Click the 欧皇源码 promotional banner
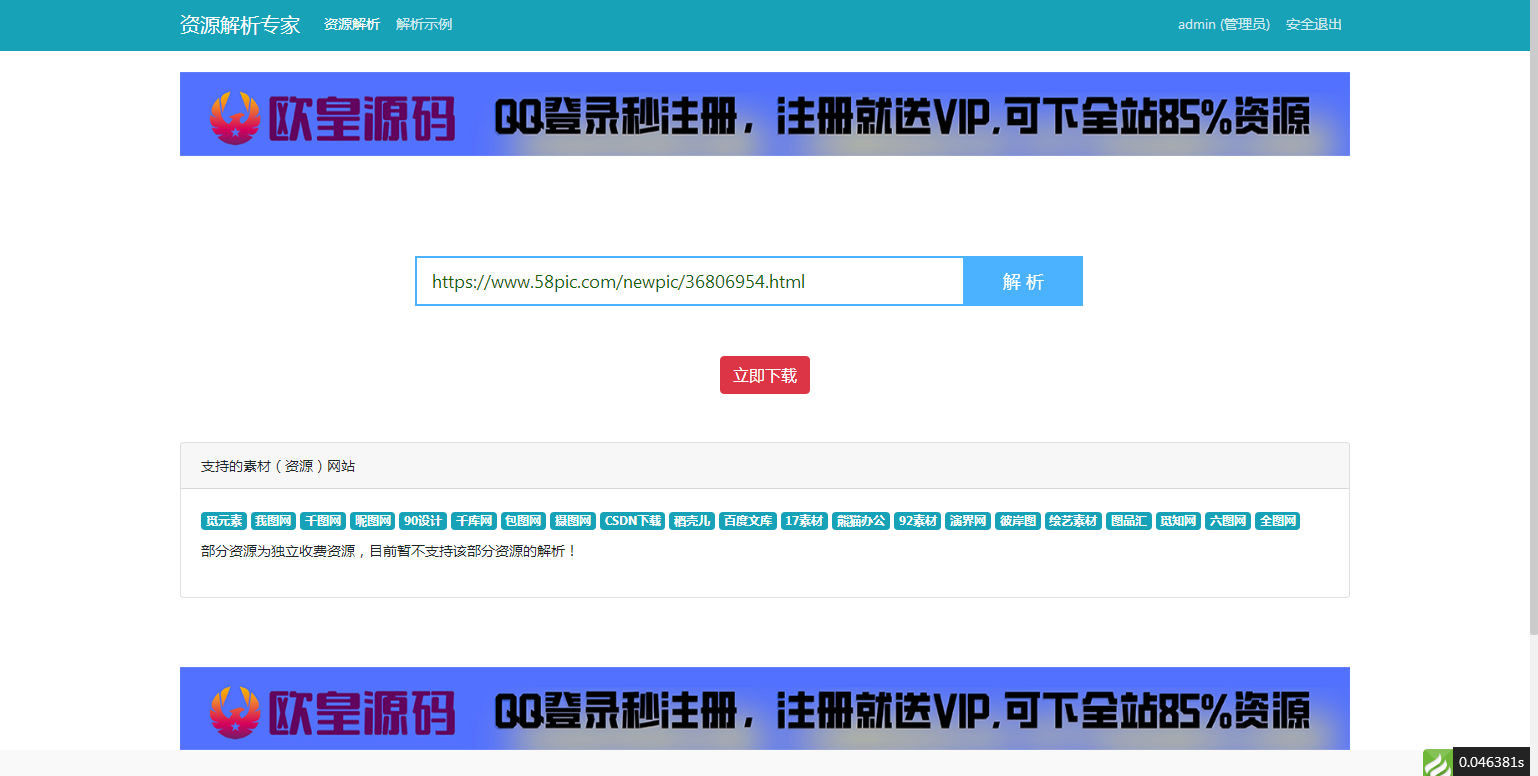This screenshot has width=1538, height=776. pyautogui.click(x=765, y=113)
